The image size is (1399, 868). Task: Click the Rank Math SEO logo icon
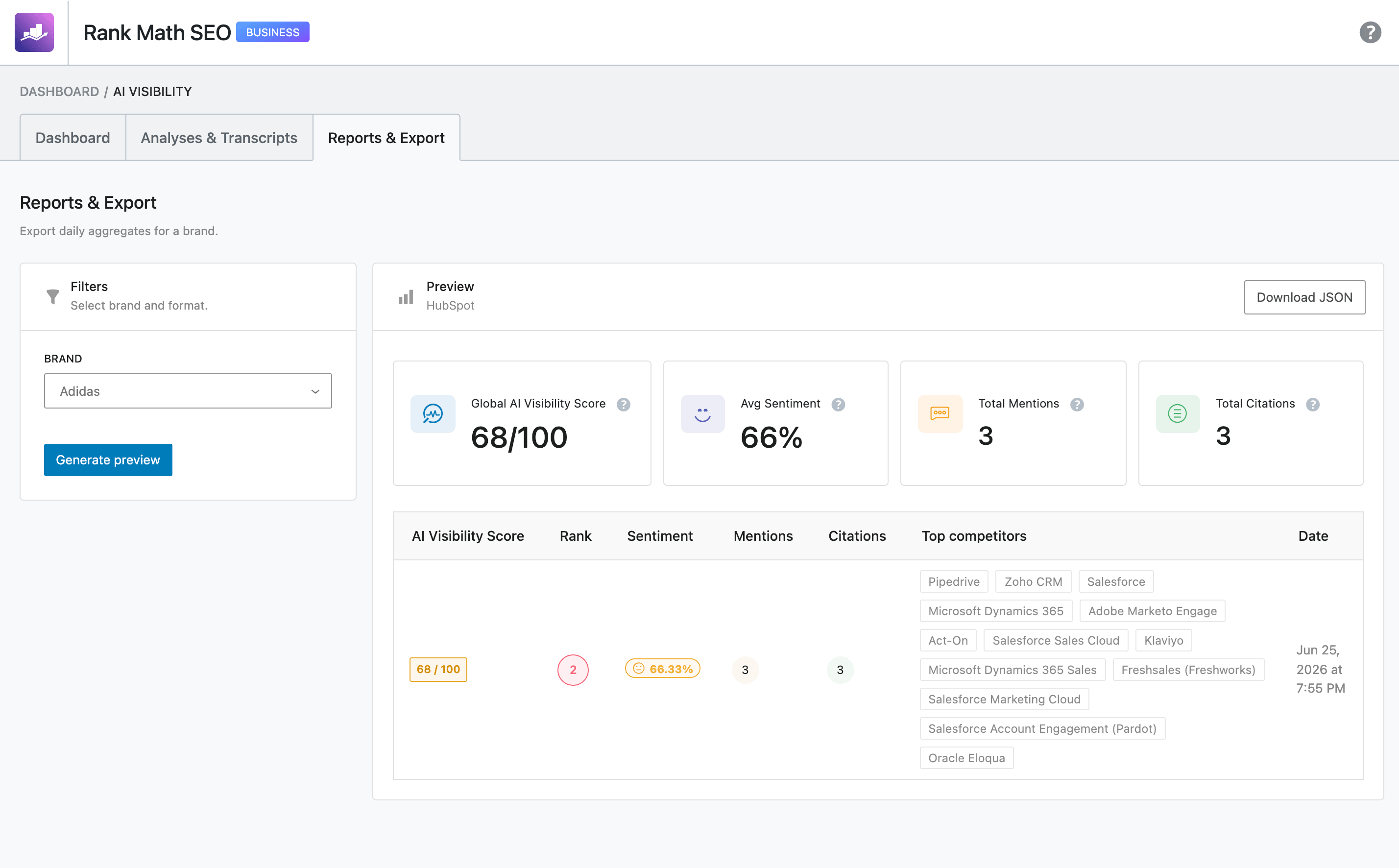point(34,33)
